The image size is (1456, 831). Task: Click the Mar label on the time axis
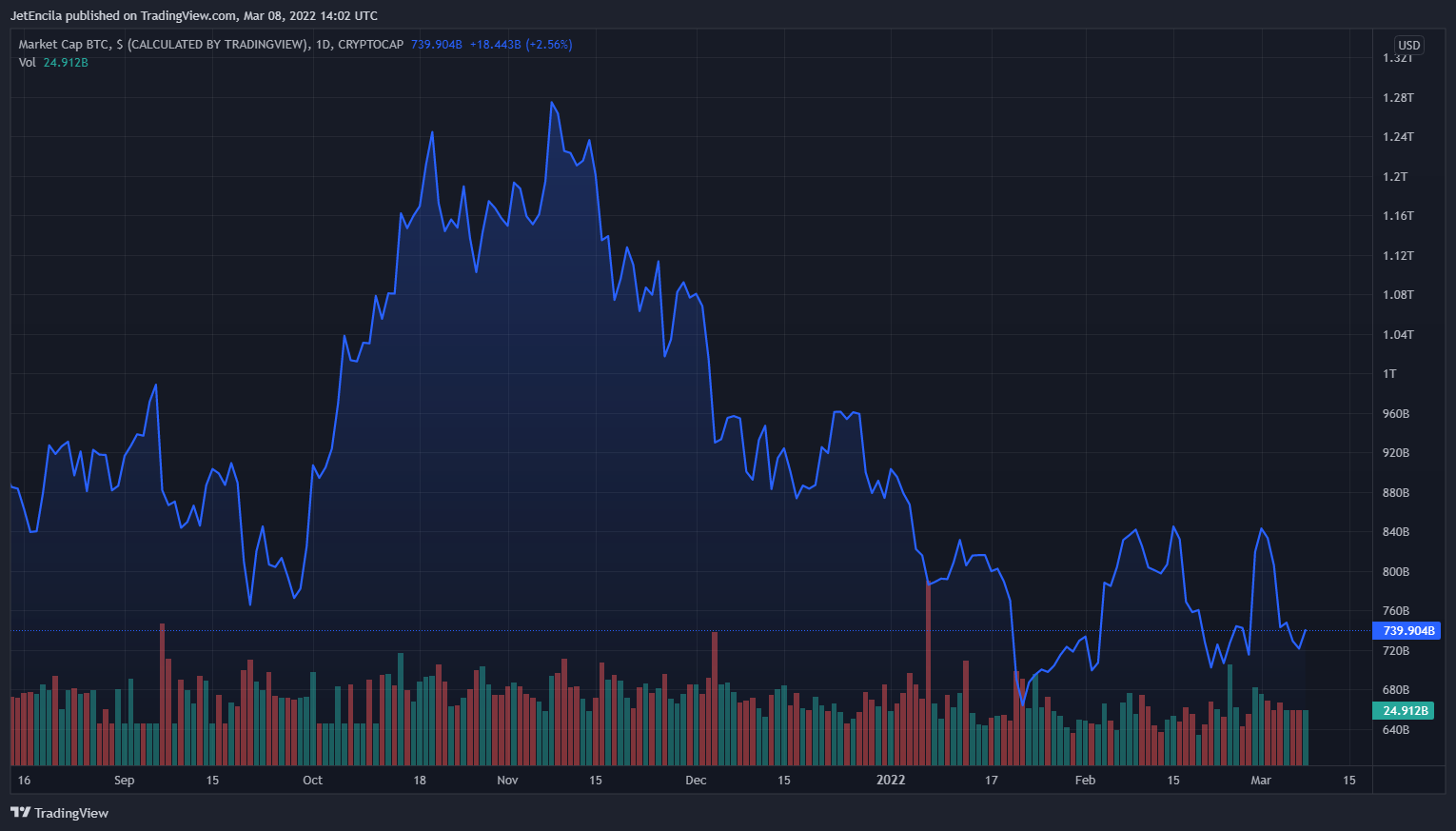pos(1260,780)
